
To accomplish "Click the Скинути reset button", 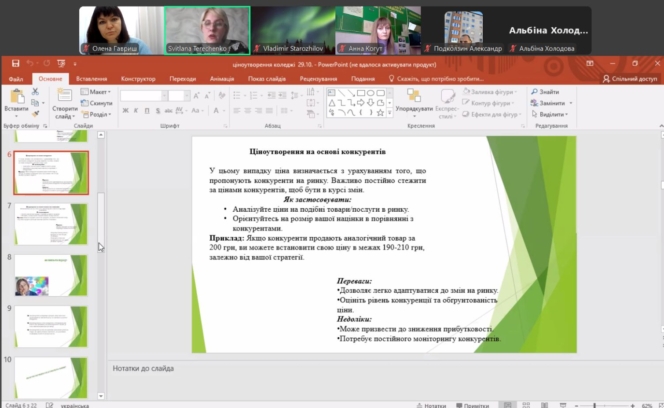I will coord(99,102).
